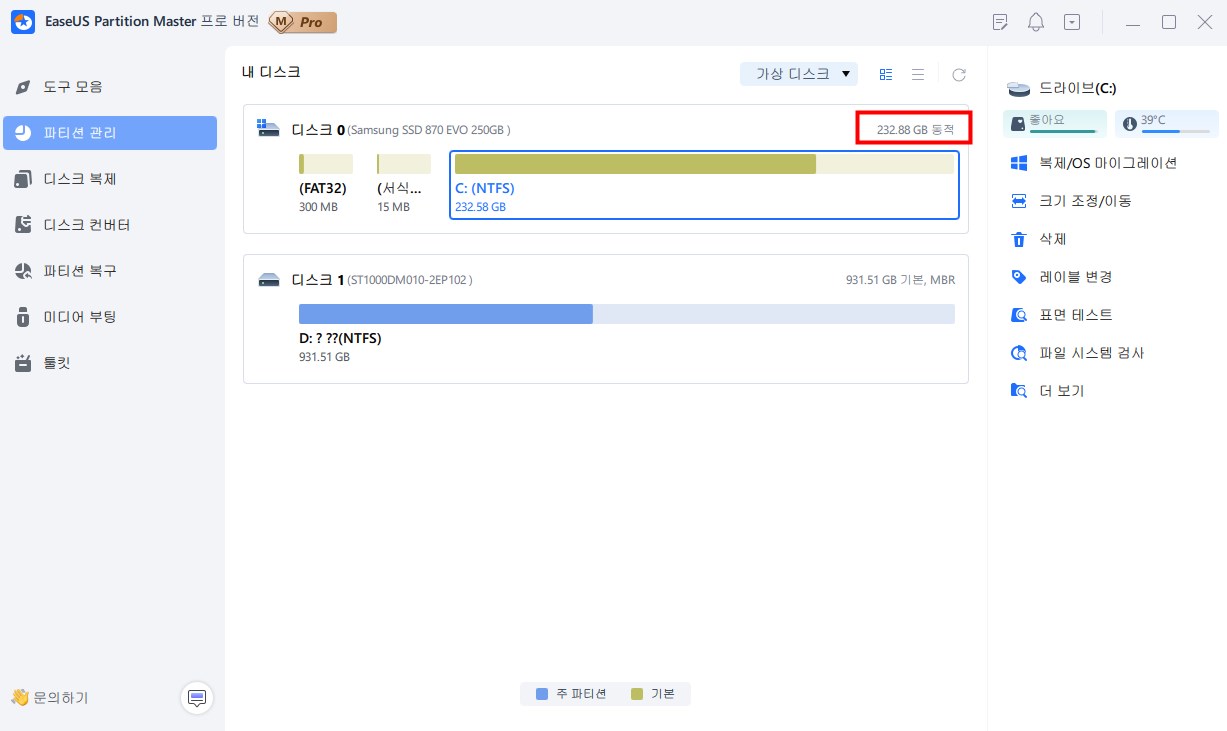Click the 디스크 1 ST1000DM010 header
This screenshot has width=1227, height=731.
[382, 280]
